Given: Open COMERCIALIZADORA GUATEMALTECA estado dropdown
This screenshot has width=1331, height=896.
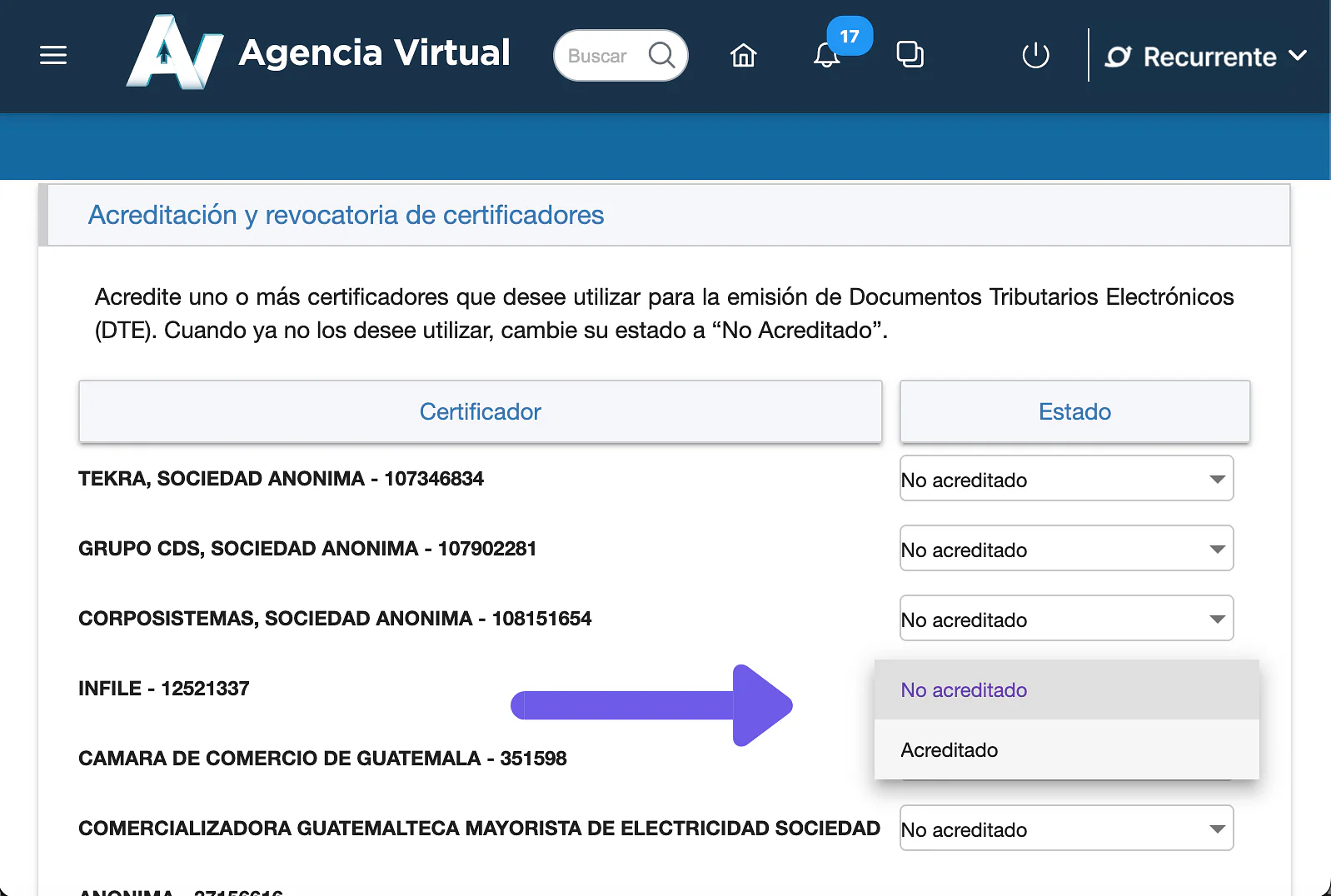Looking at the screenshot, I should pos(1066,829).
